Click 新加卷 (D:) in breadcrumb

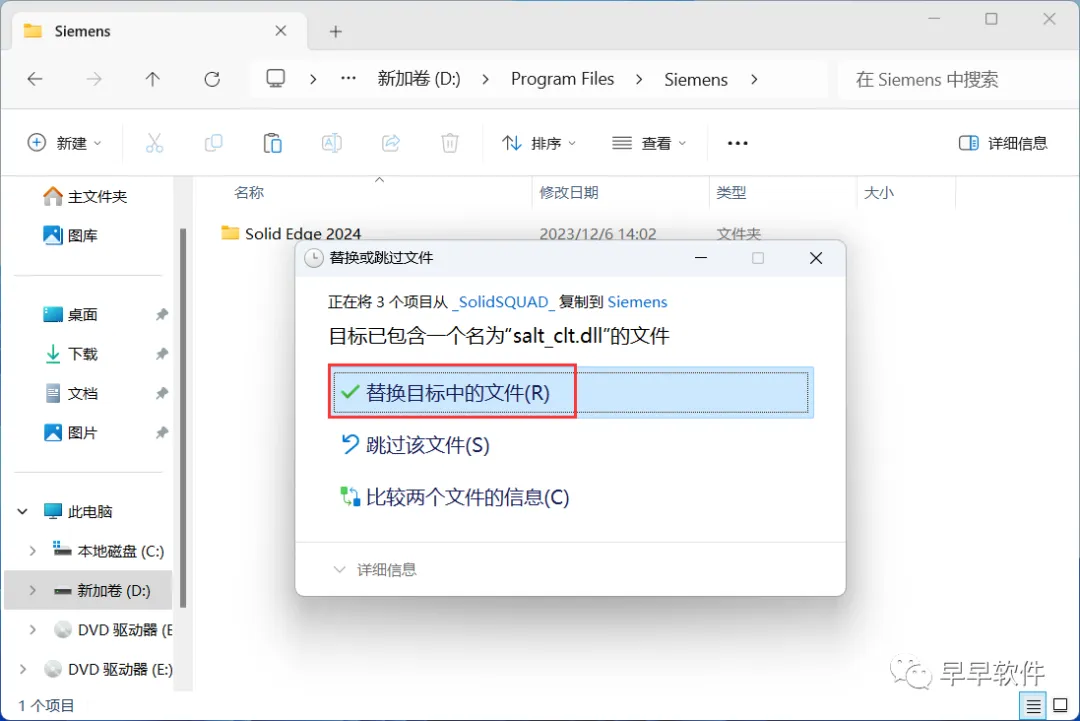[x=419, y=79]
